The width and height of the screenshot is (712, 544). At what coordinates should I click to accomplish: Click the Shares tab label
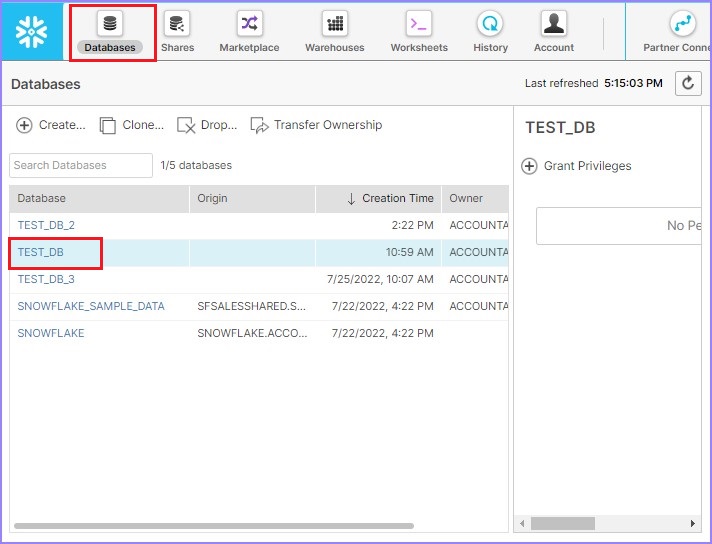(x=178, y=47)
